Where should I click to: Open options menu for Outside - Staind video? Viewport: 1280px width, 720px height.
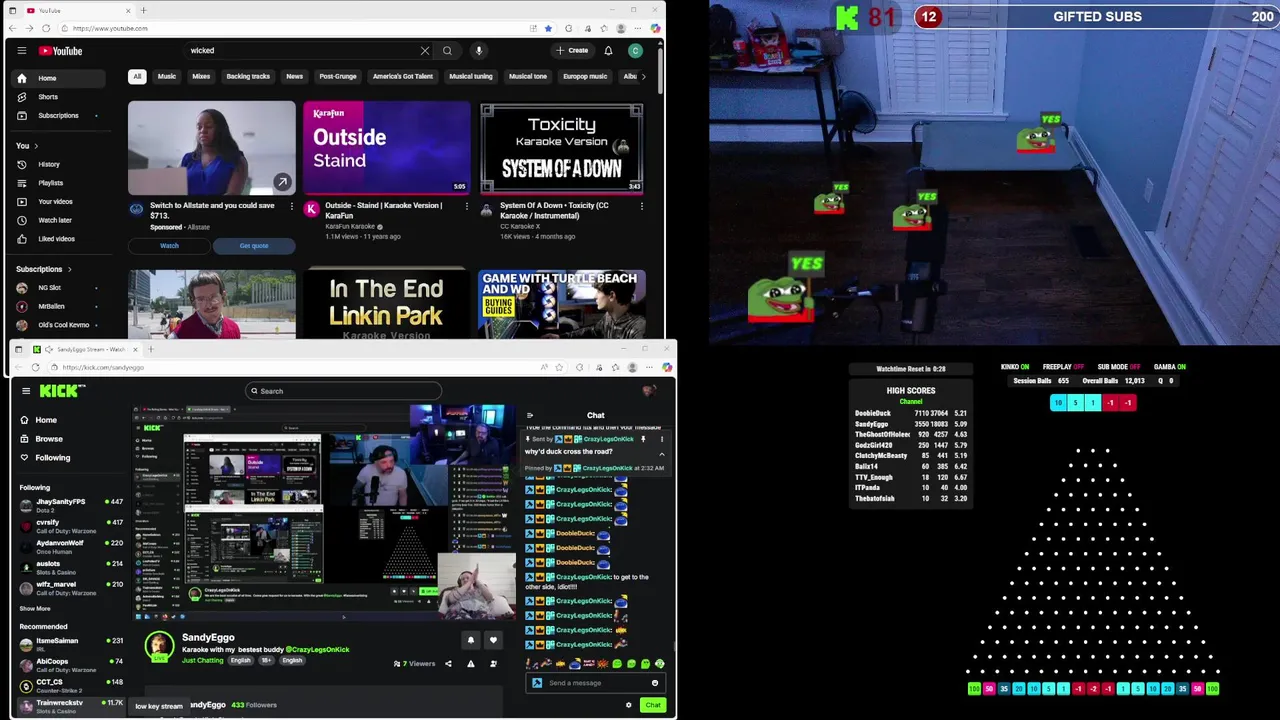[466, 206]
